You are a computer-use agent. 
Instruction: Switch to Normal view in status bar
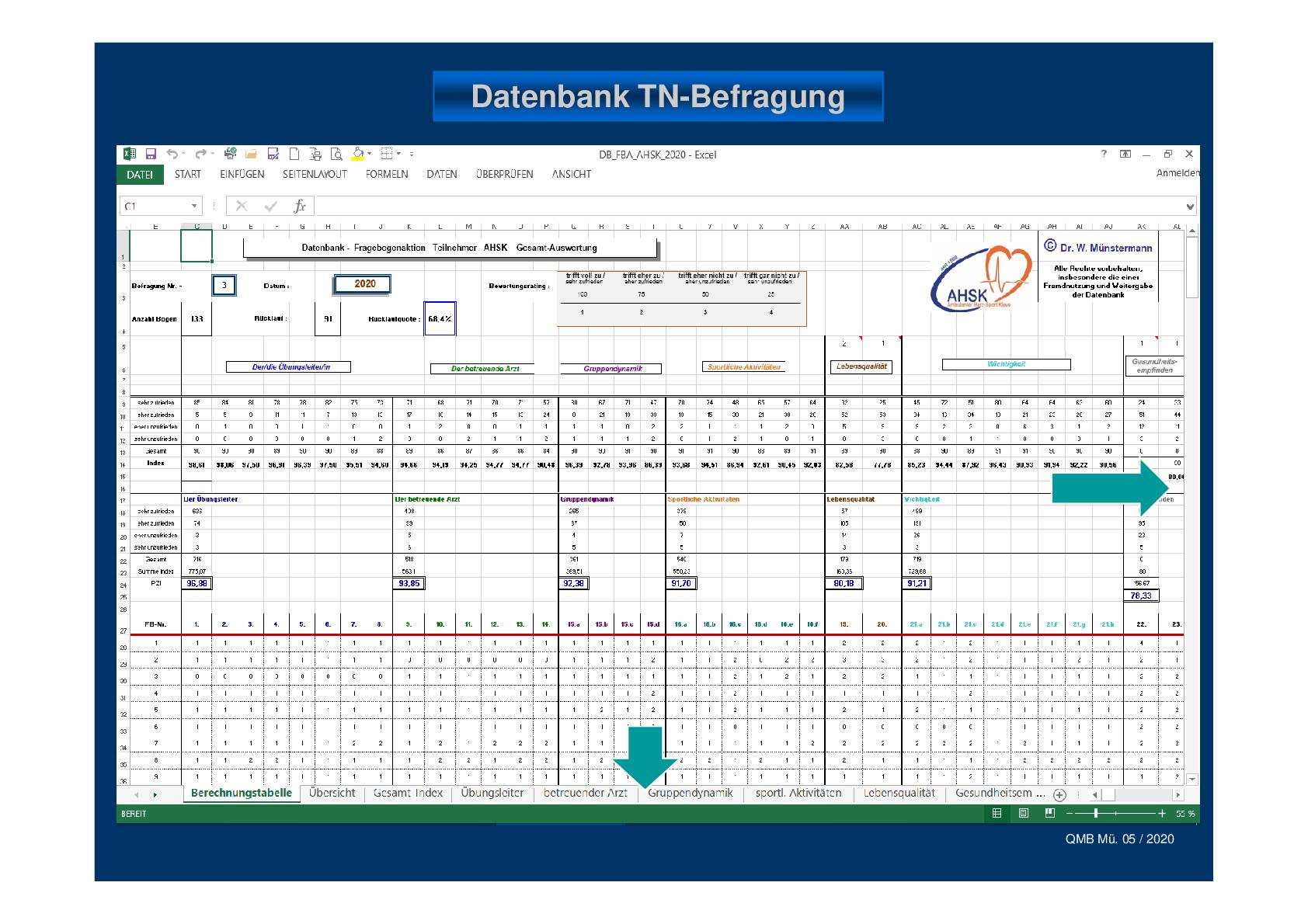(x=997, y=814)
